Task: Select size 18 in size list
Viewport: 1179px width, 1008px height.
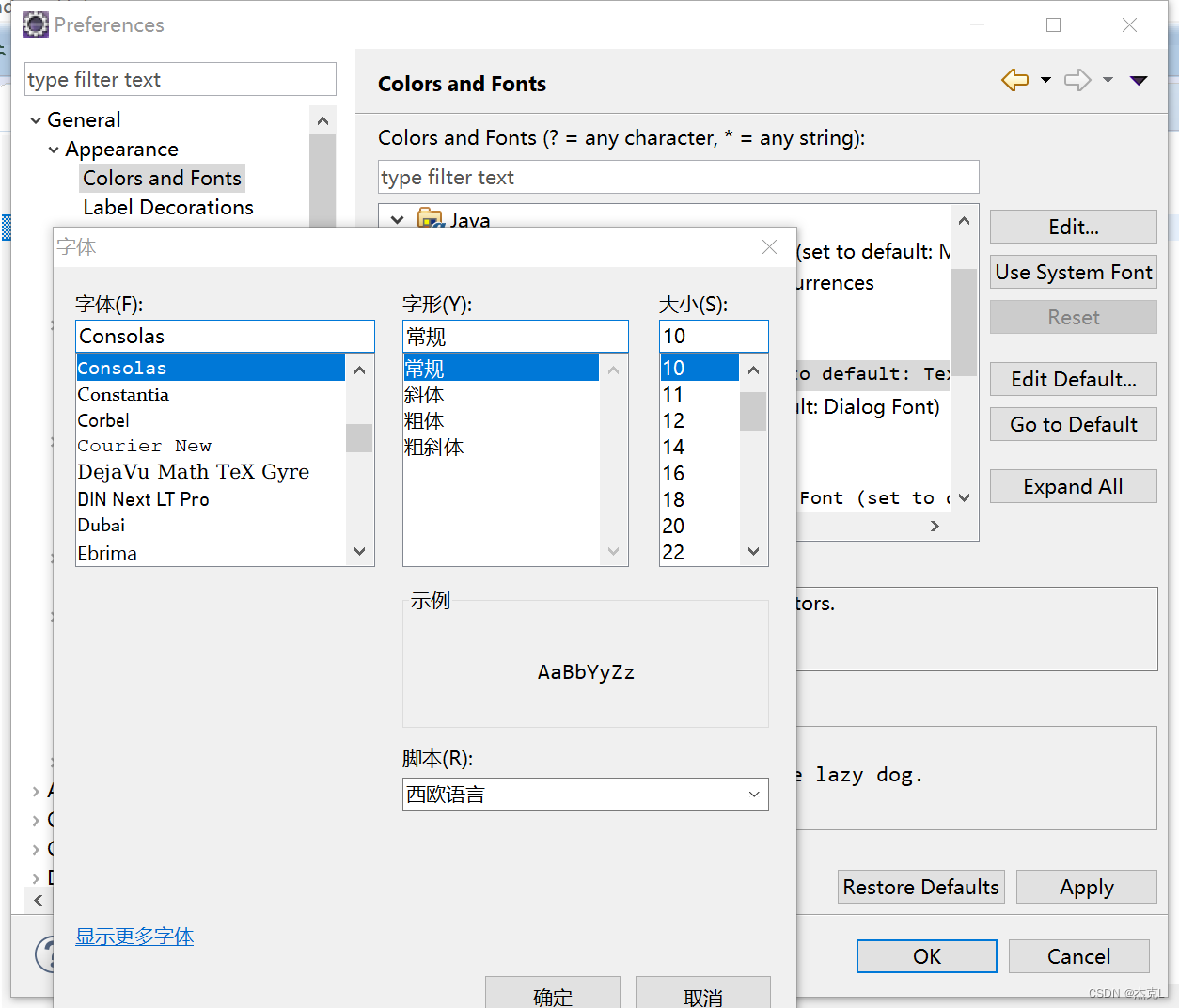Action: click(673, 499)
